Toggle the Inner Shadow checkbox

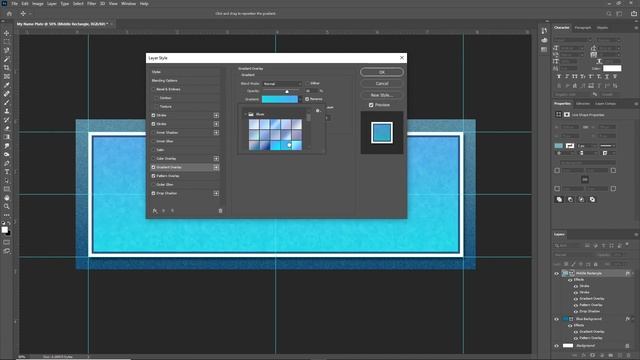pos(153,133)
